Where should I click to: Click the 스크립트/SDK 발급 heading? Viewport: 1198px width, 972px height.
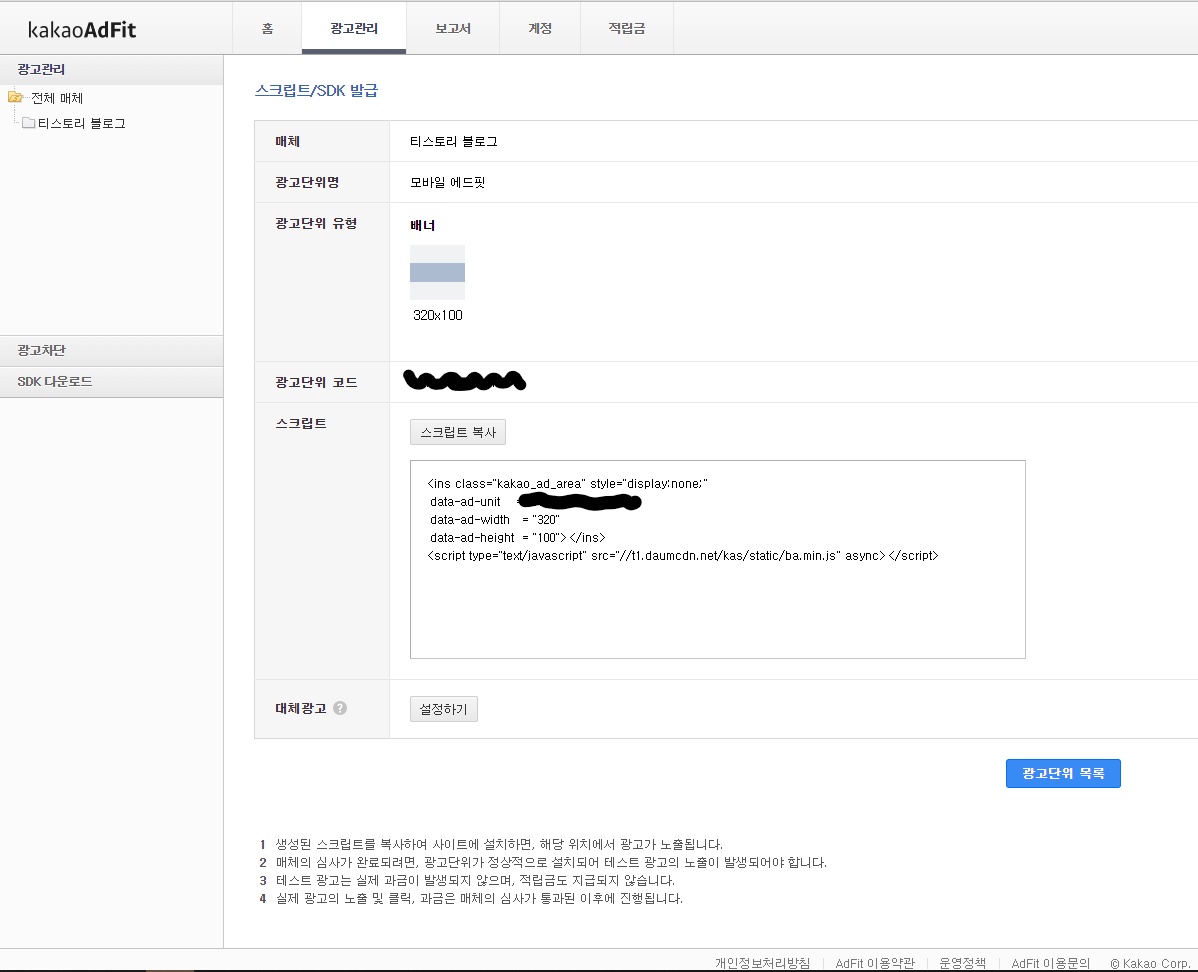tap(316, 90)
